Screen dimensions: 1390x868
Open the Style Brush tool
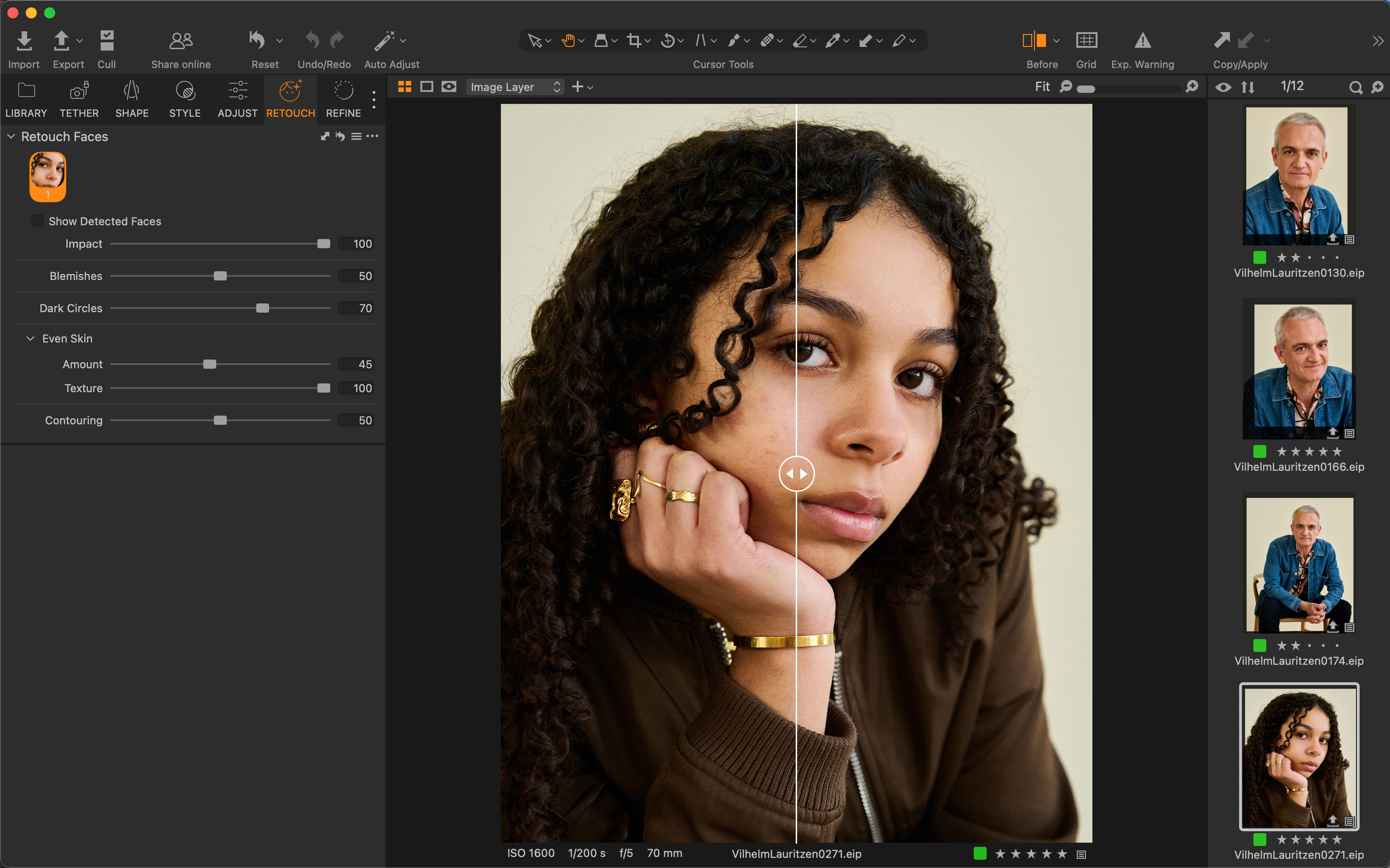point(734,40)
